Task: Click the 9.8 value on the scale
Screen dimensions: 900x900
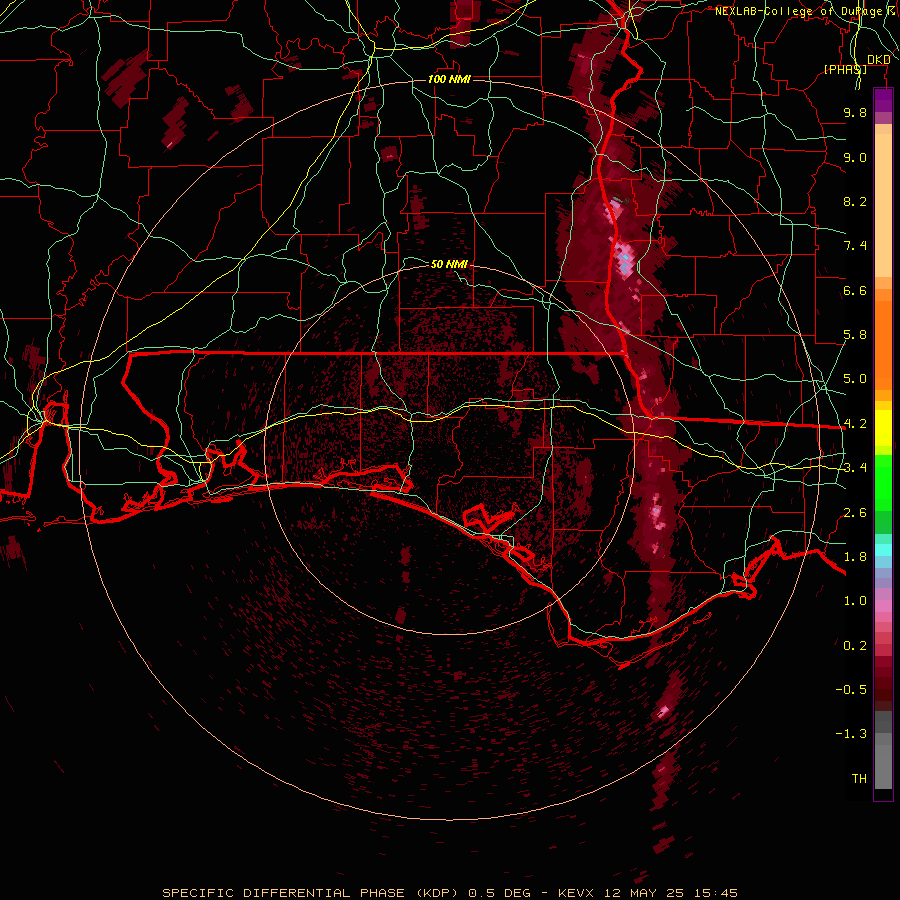Action: pyautogui.click(x=855, y=112)
